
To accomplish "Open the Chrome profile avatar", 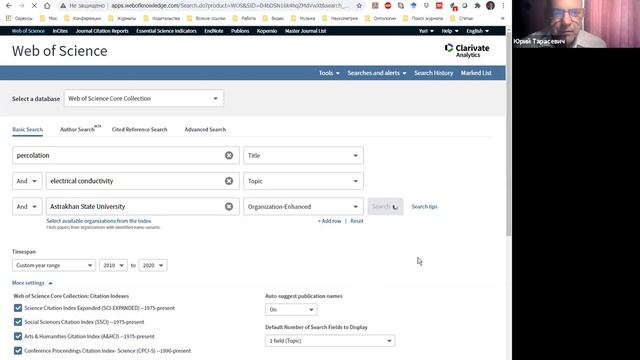I will (490, 6).
